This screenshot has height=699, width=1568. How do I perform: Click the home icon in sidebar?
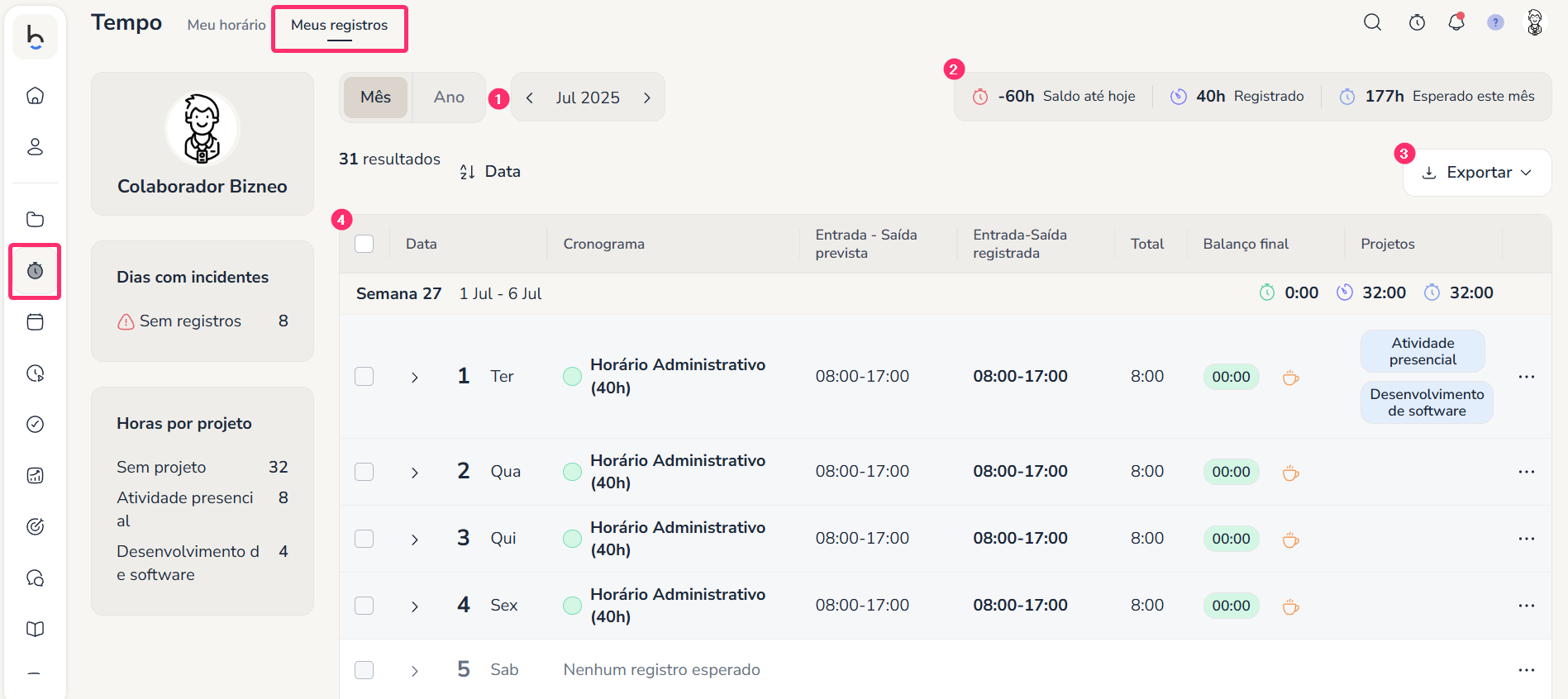point(35,96)
